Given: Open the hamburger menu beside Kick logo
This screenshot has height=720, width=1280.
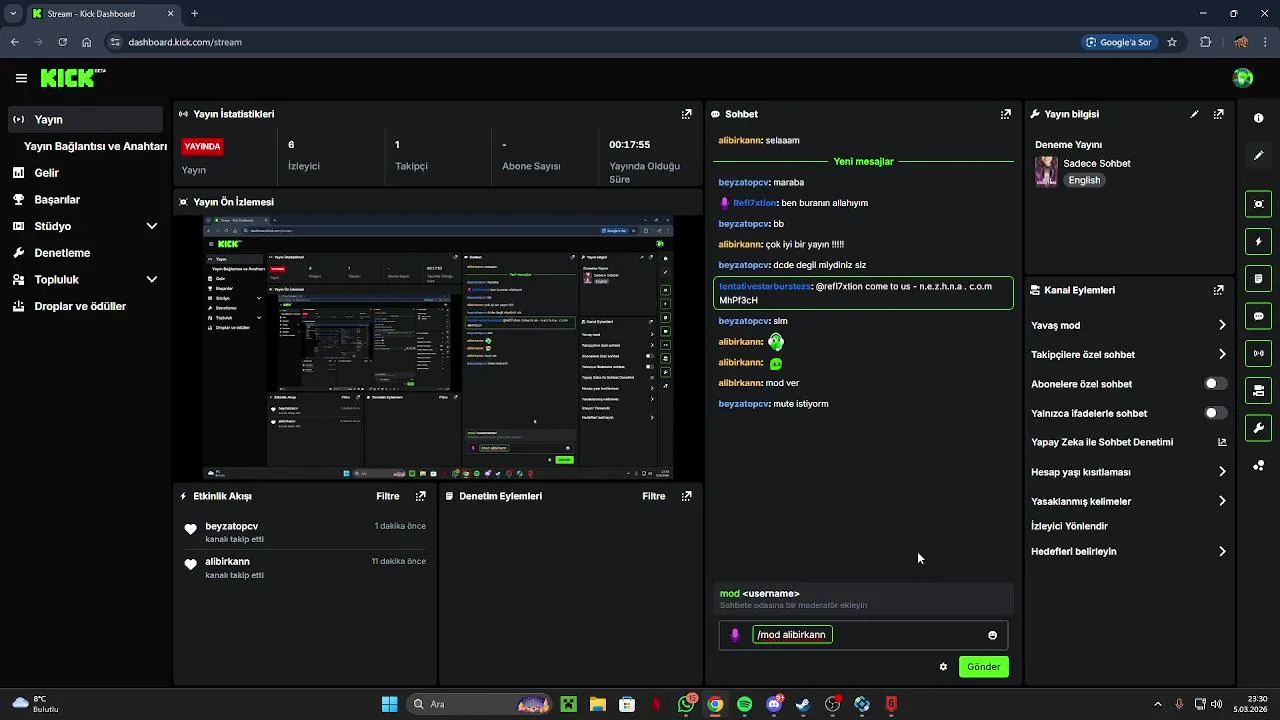Looking at the screenshot, I should pyautogui.click(x=21, y=78).
